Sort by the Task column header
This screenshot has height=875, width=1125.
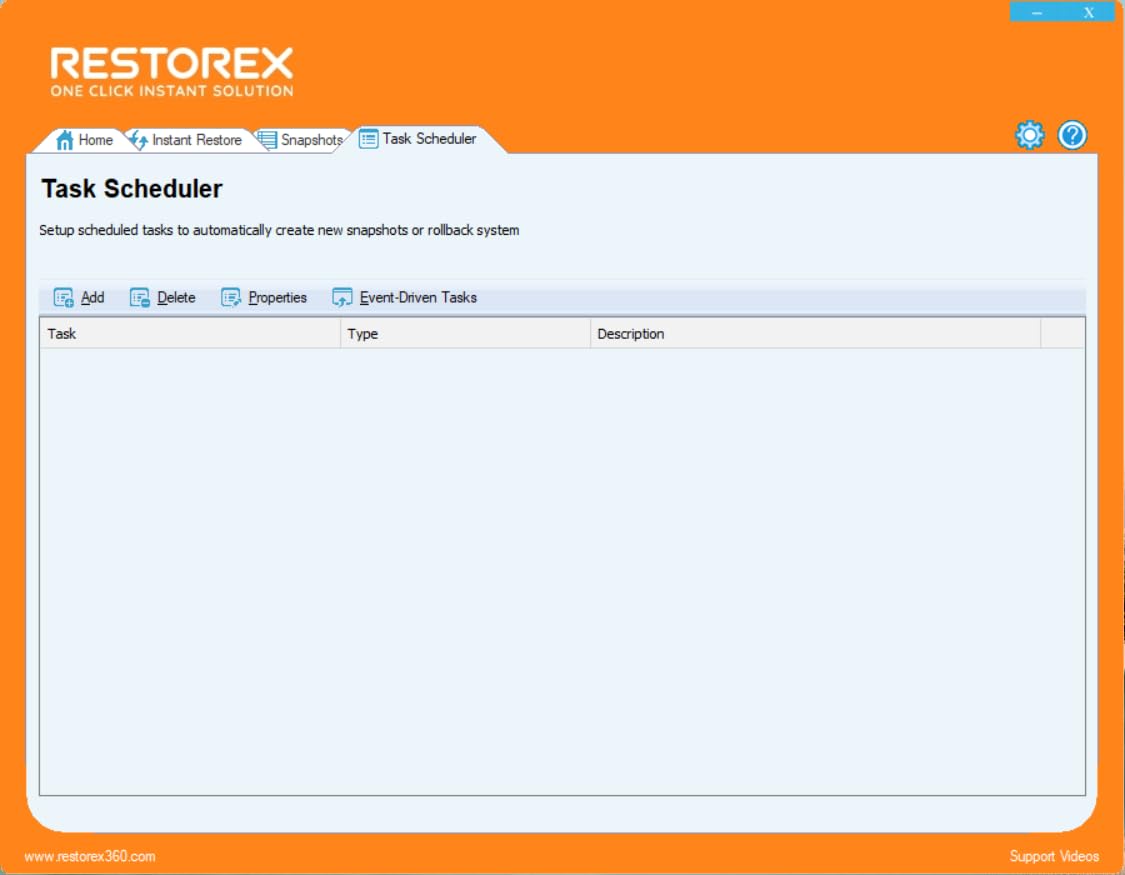190,334
